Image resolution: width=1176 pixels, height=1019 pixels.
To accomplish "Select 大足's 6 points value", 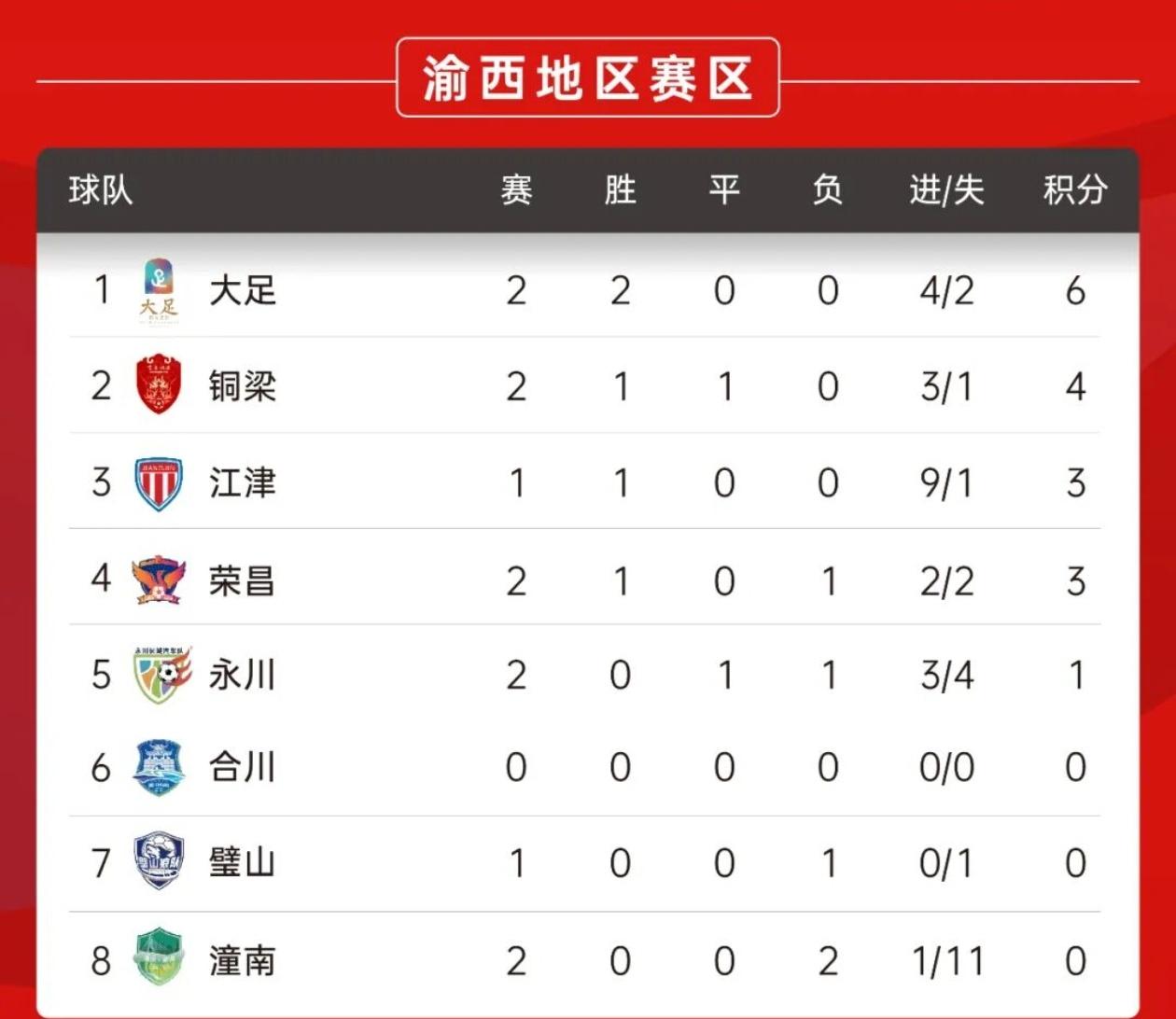I will click(x=1075, y=291).
